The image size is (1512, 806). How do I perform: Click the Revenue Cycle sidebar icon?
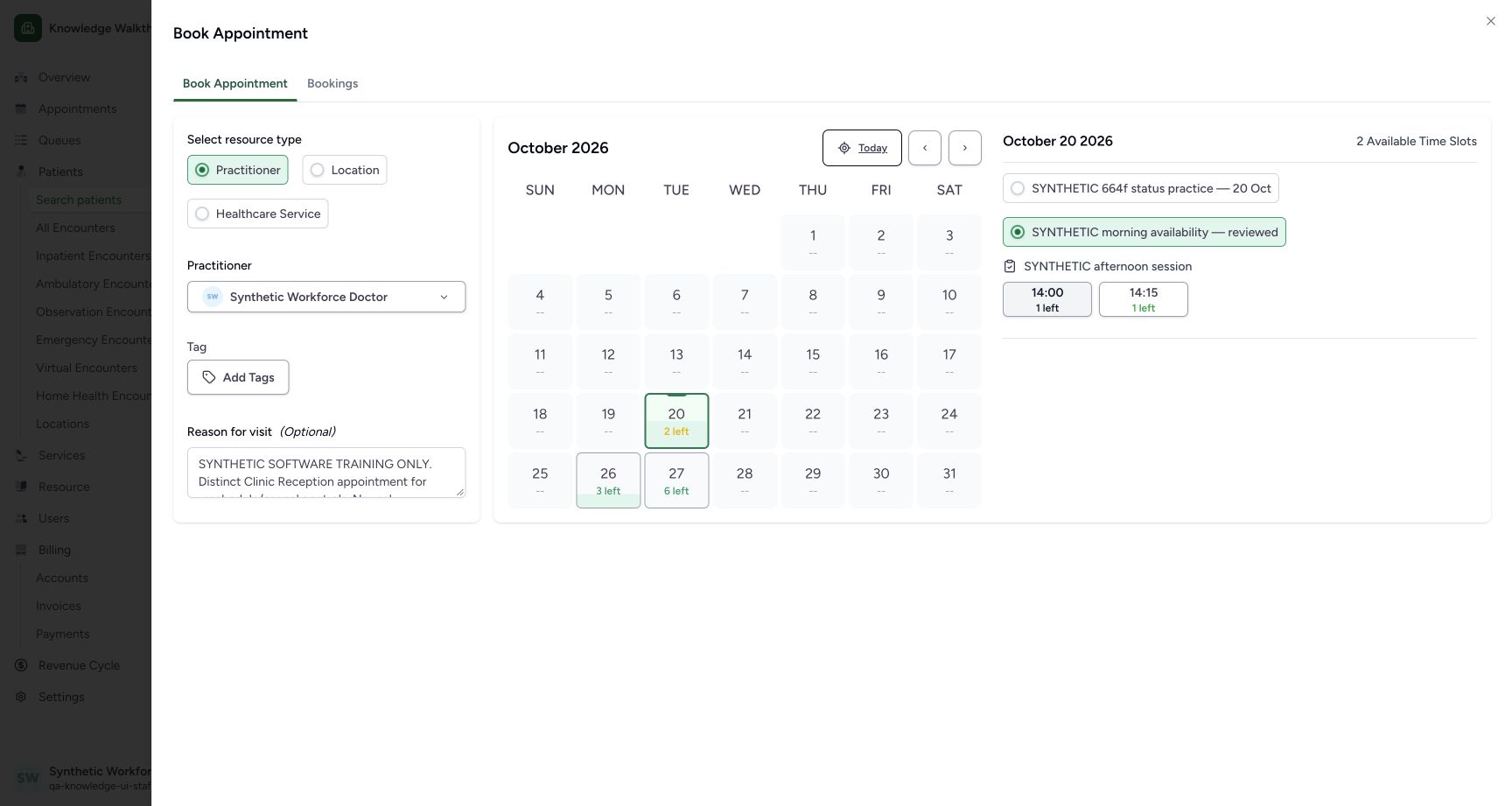21,665
